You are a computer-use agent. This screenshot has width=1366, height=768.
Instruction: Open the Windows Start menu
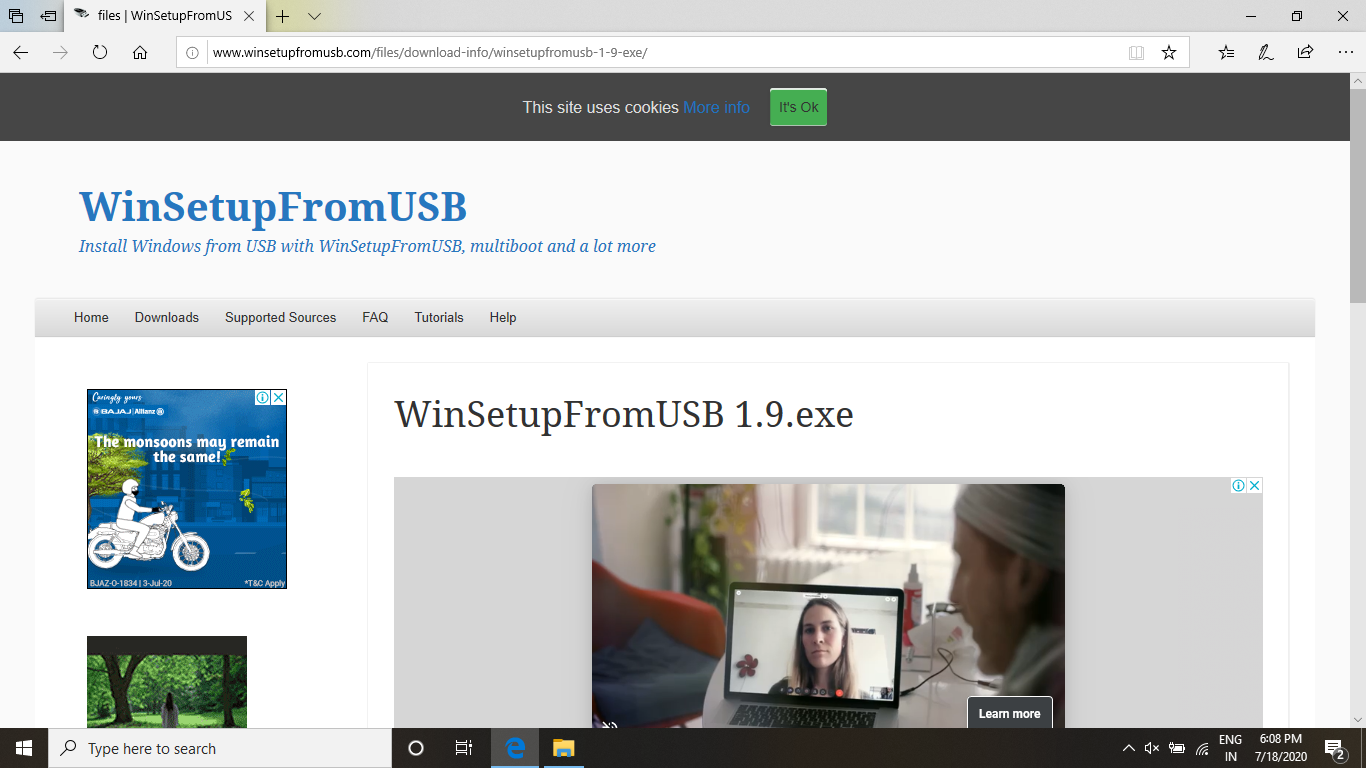point(24,748)
